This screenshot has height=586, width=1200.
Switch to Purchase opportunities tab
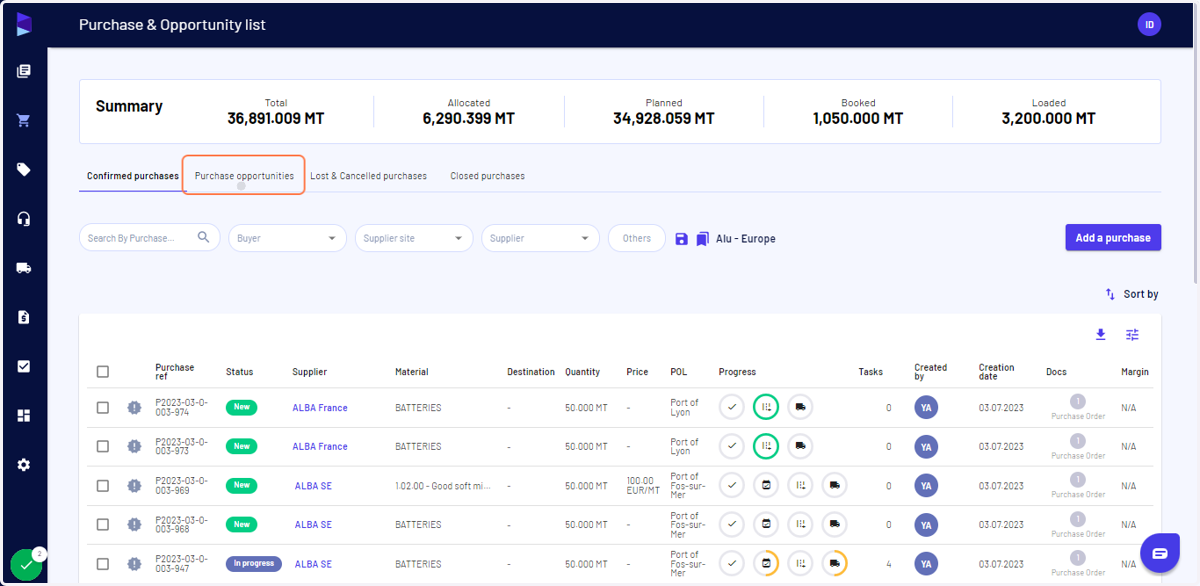[244, 176]
